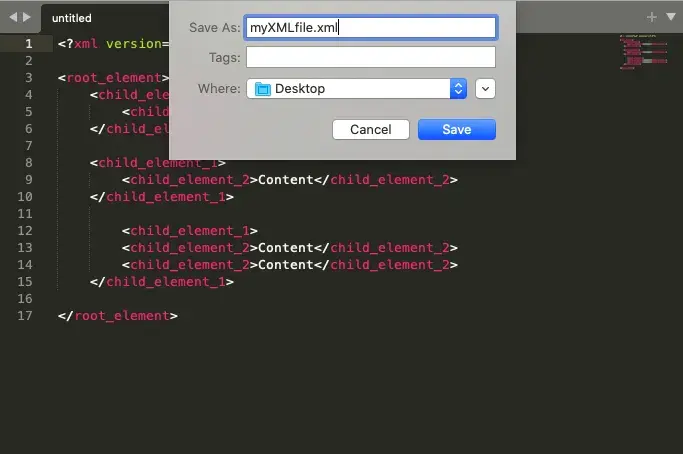Image resolution: width=683 pixels, height=454 pixels.
Task: Add a new tab with plus icon
Action: click(x=652, y=17)
